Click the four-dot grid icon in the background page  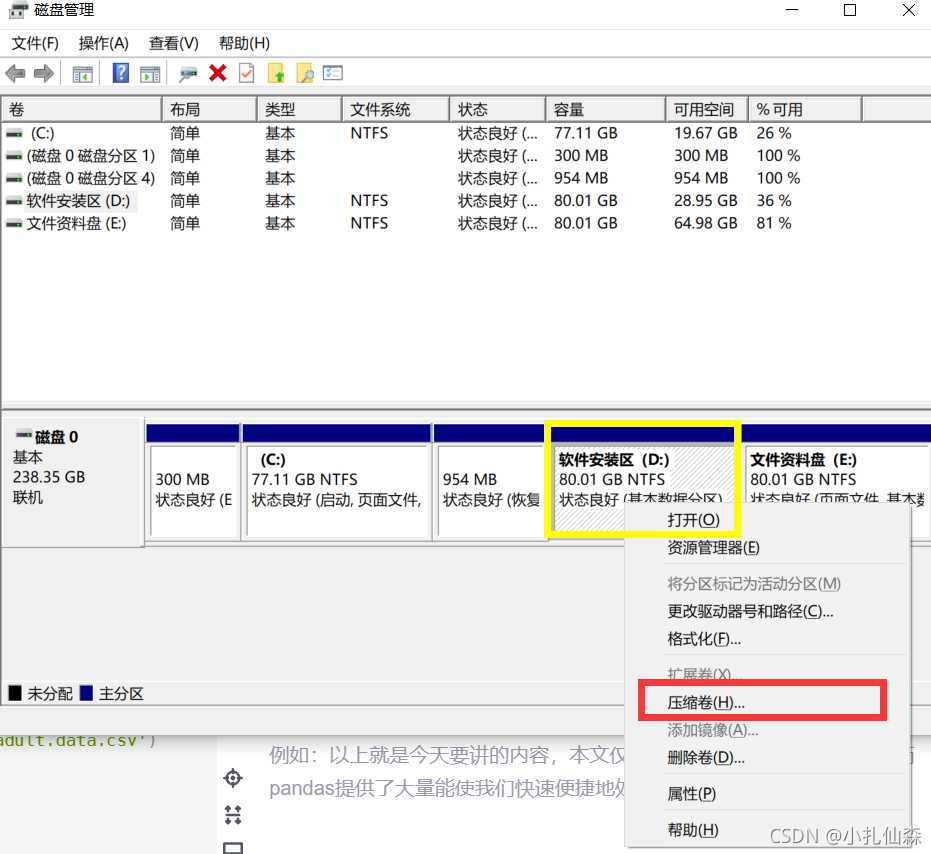(x=233, y=815)
